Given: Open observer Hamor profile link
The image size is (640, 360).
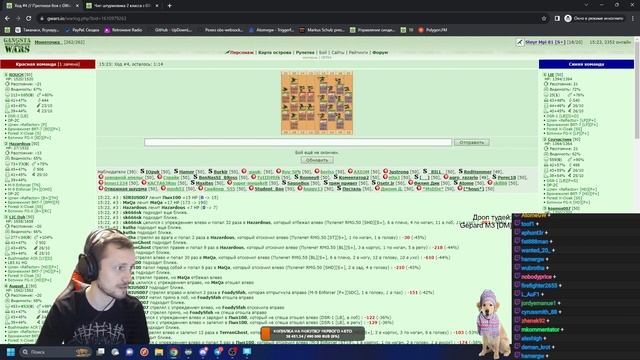Looking at the screenshot, I should [187, 172].
